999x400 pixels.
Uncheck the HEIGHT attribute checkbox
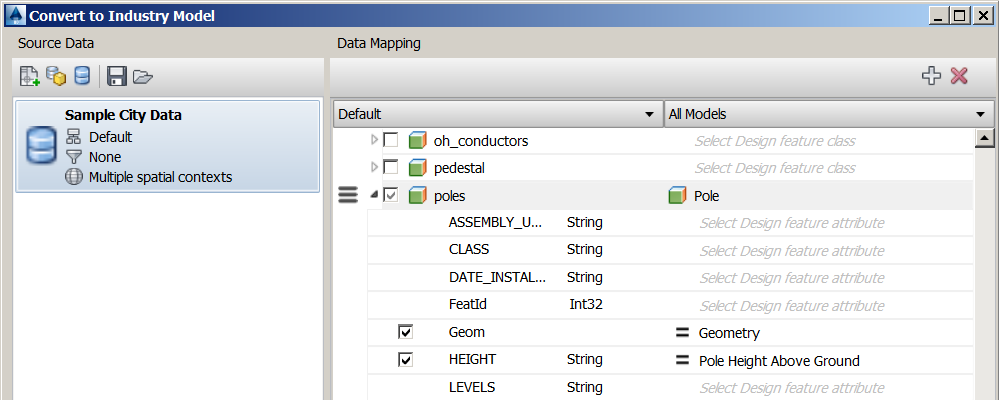pos(405,359)
